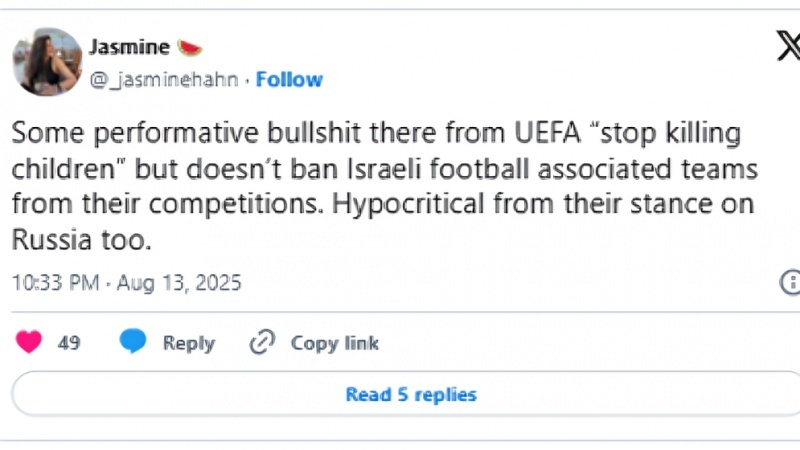Open the 10:33 PM time link
The height and width of the screenshot is (450, 800).
point(55,283)
